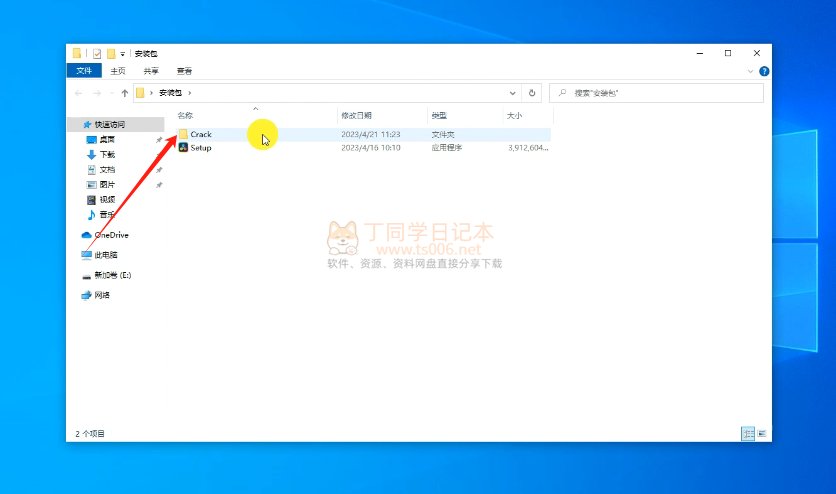Switch to details view in the status bar
This screenshot has width=836, height=494.
(x=748, y=434)
